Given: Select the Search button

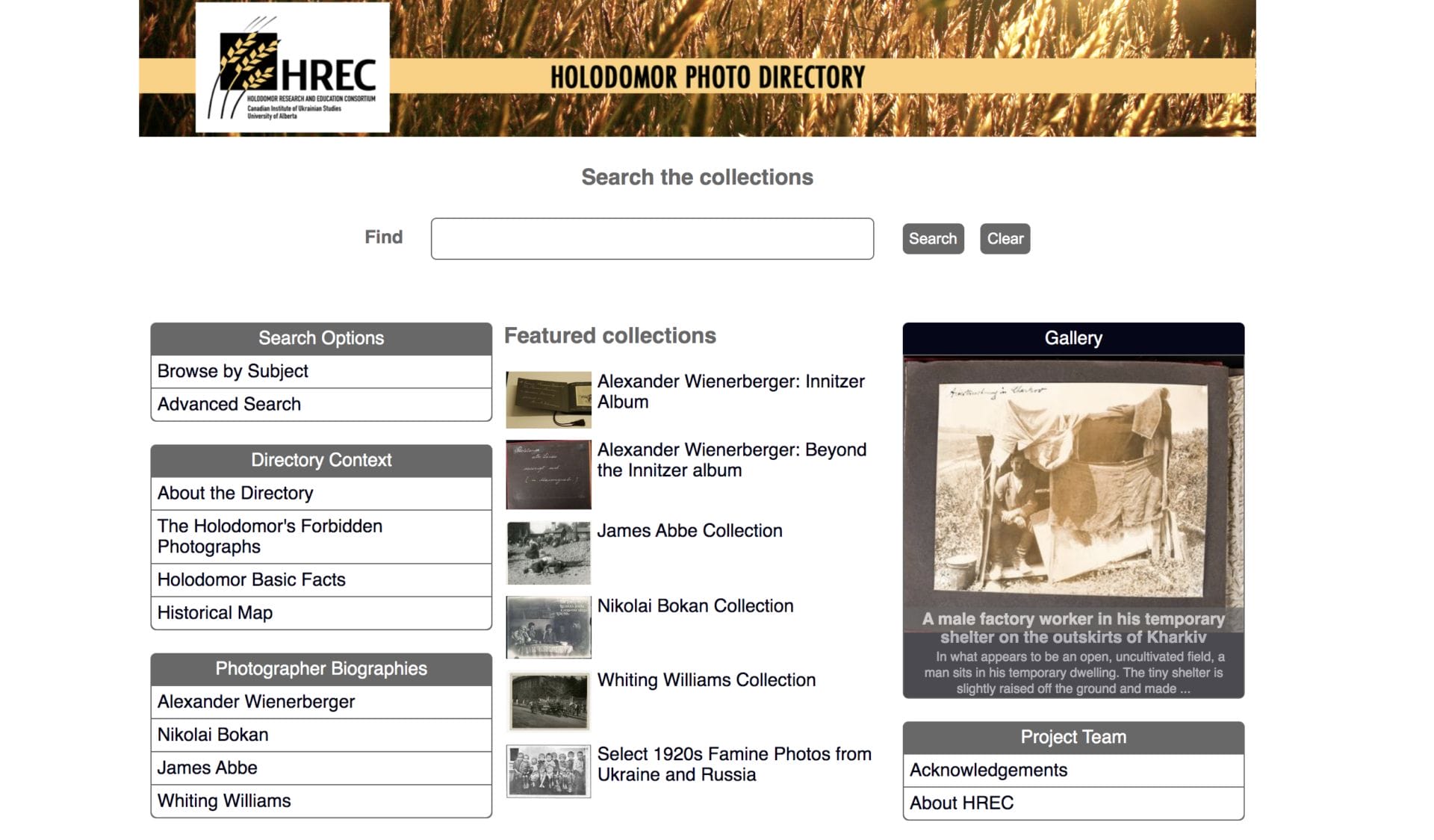Looking at the screenshot, I should [x=932, y=238].
